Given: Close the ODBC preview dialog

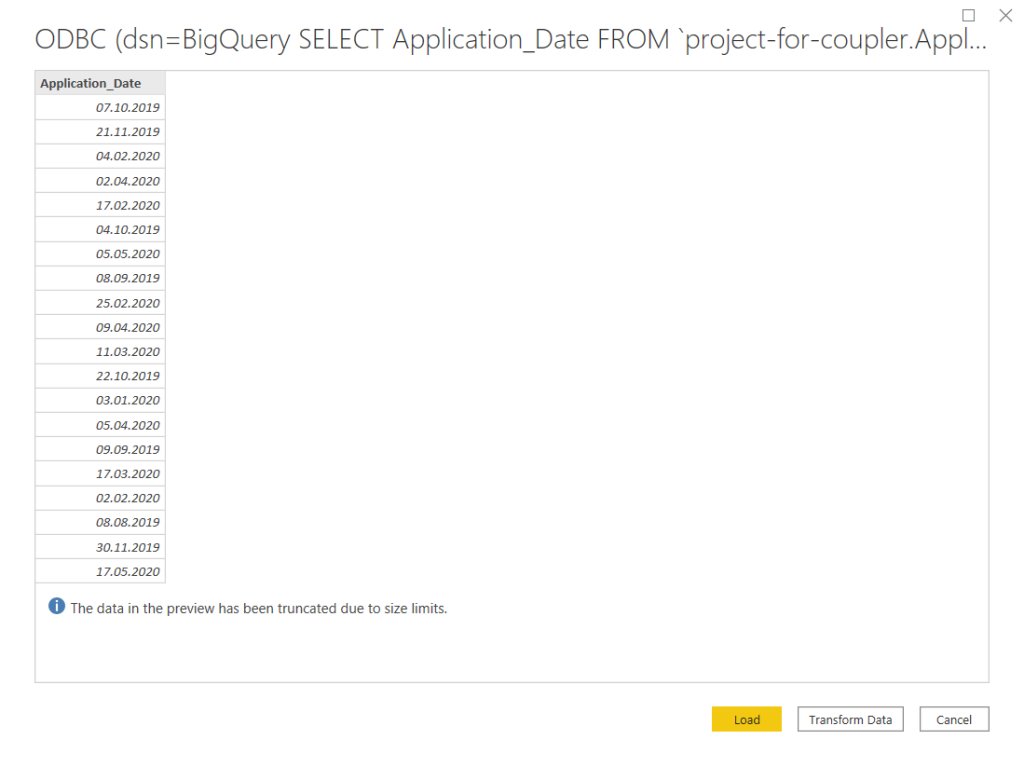Looking at the screenshot, I should click(1005, 16).
